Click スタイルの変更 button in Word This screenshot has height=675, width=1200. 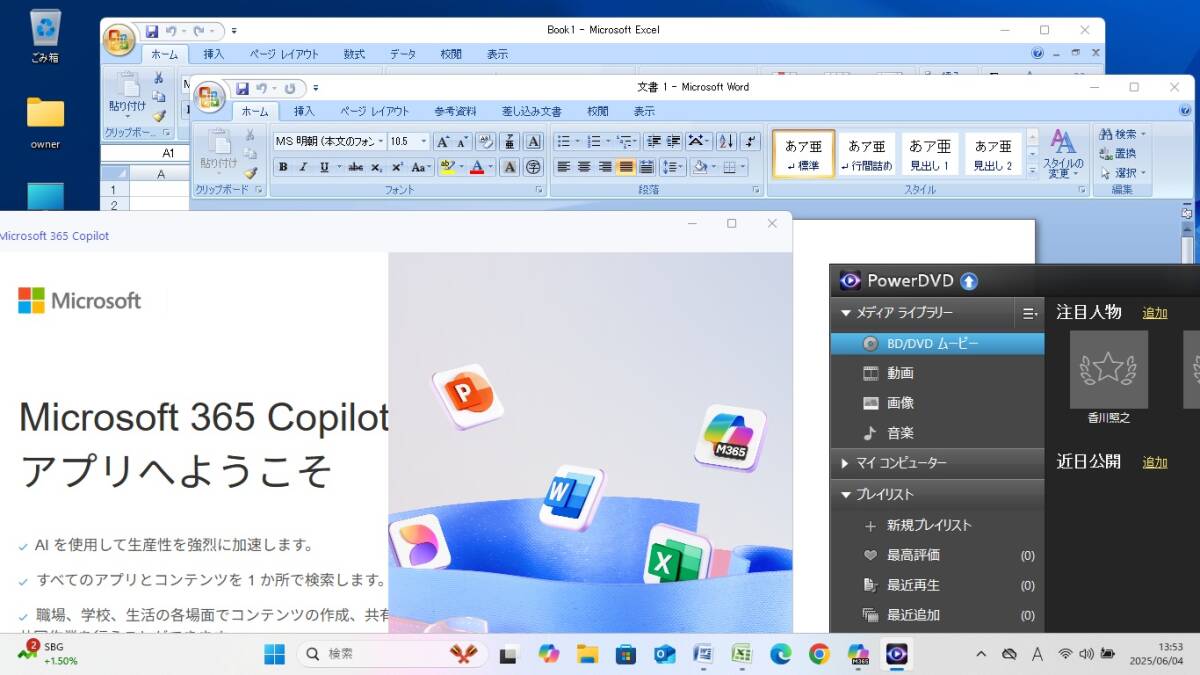pyautogui.click(x=1063, y=153)
